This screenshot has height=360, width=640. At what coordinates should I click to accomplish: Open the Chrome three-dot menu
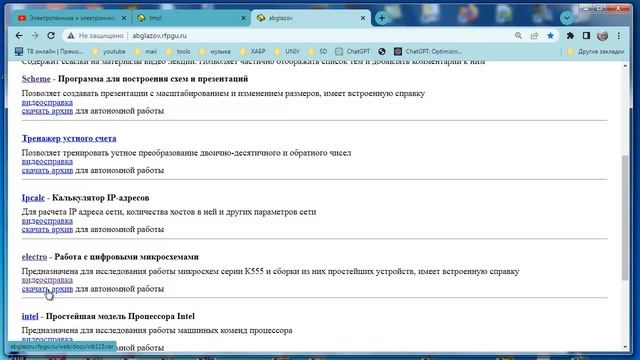(619, 36)
